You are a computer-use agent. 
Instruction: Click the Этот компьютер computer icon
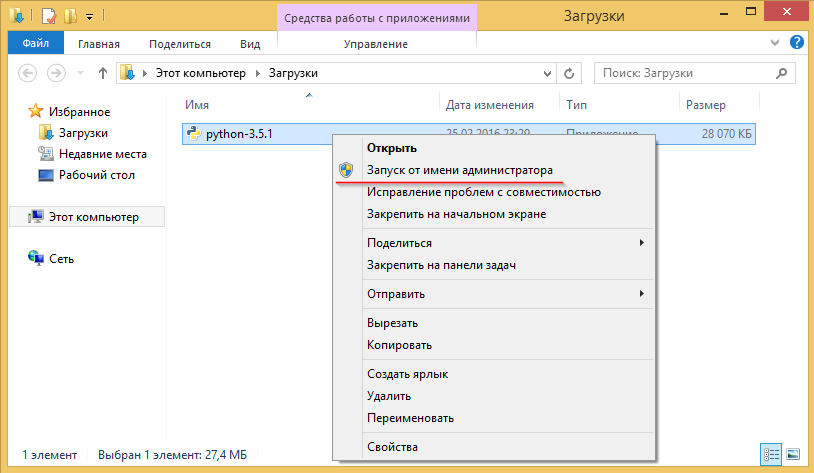point(36,217)
